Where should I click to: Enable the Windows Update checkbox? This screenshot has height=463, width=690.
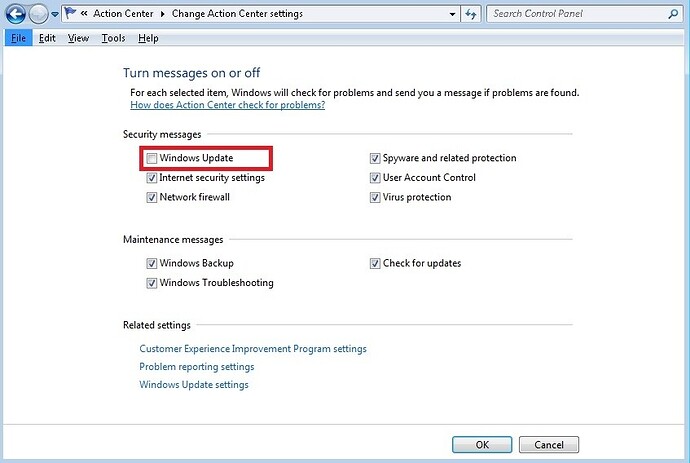[151, 158]
